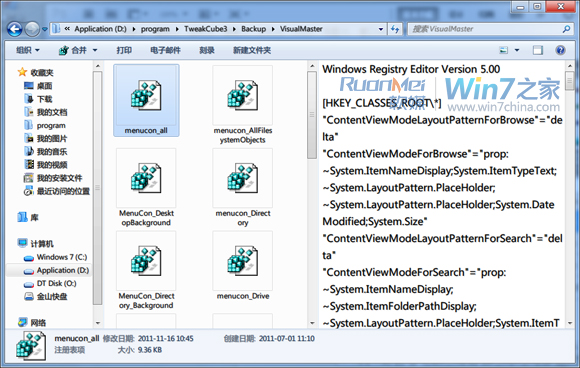Expand the 合并 dropdown arrow
The image size is (580, 368).
95,50
